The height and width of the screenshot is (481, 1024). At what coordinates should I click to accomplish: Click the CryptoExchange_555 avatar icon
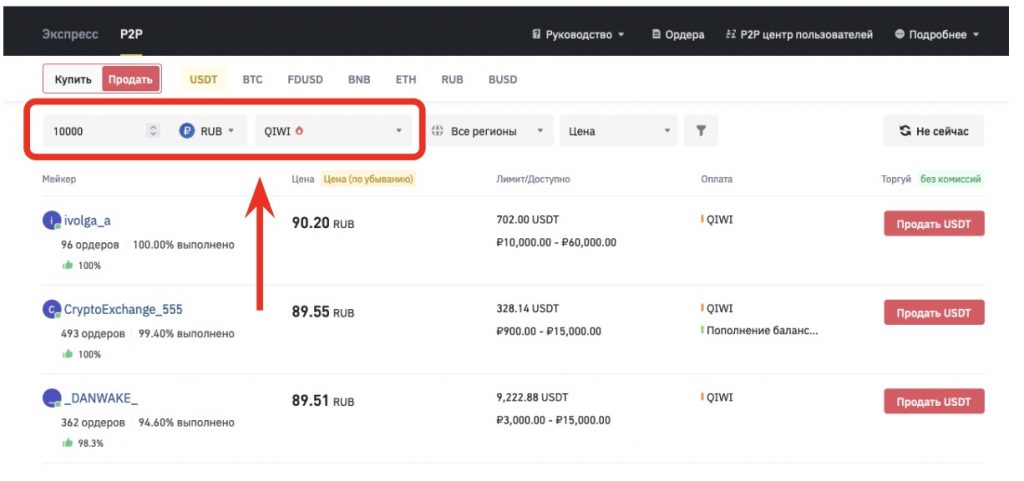tap(52, 309)
